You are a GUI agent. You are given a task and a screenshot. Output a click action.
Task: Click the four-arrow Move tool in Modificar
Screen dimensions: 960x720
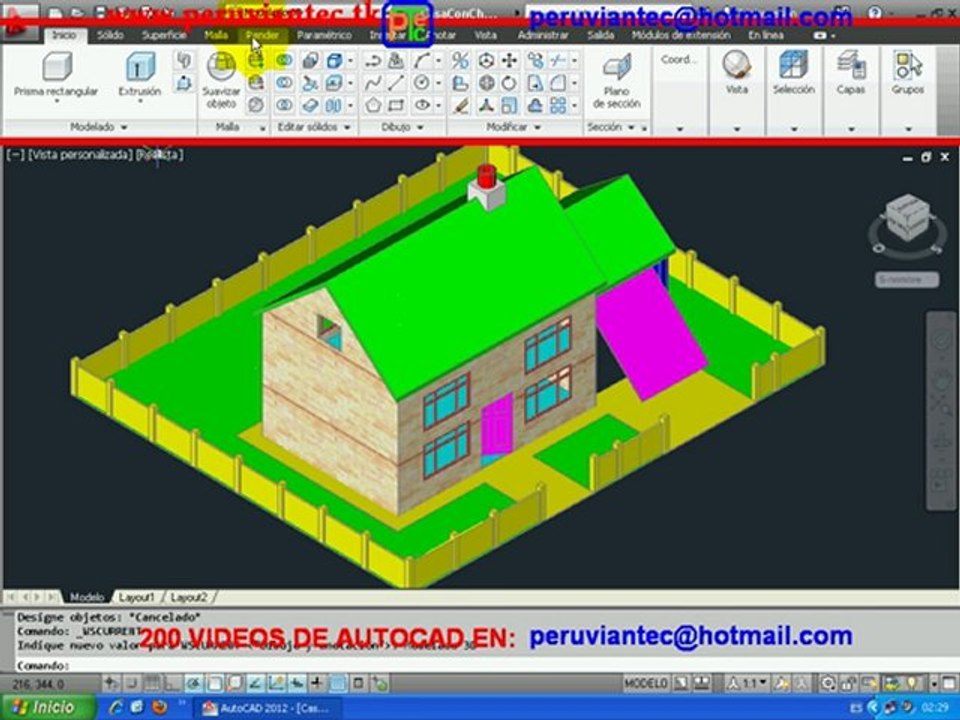509,61
